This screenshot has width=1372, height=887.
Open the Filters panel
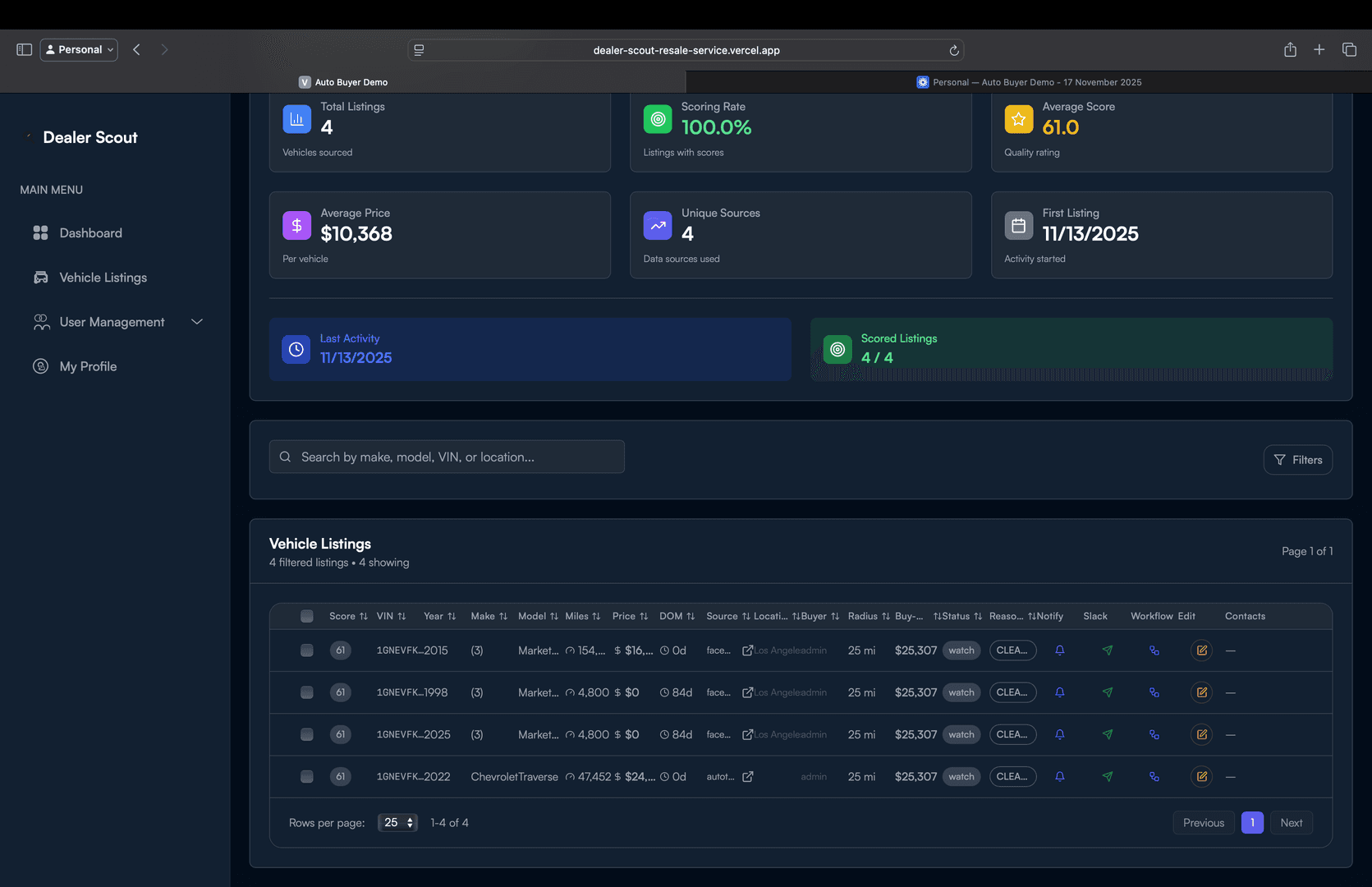pyautogui.click(x=1297, y=460)
